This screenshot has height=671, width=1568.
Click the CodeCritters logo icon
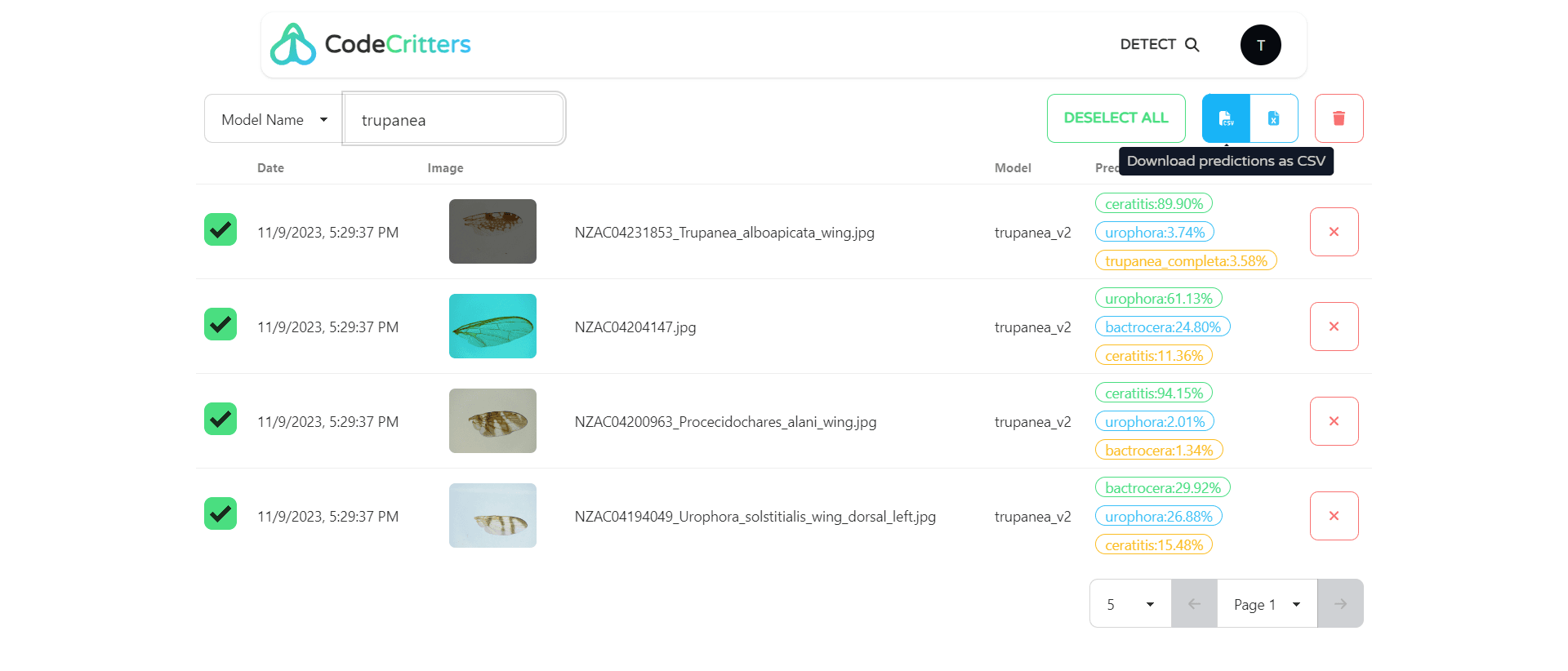(293, 44)
